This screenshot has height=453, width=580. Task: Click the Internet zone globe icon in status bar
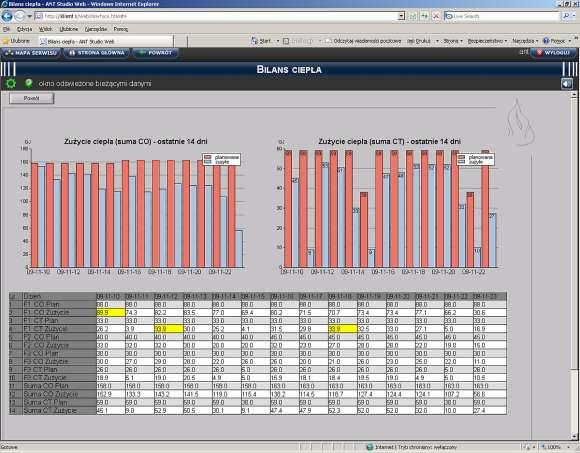tap(370, 447)
